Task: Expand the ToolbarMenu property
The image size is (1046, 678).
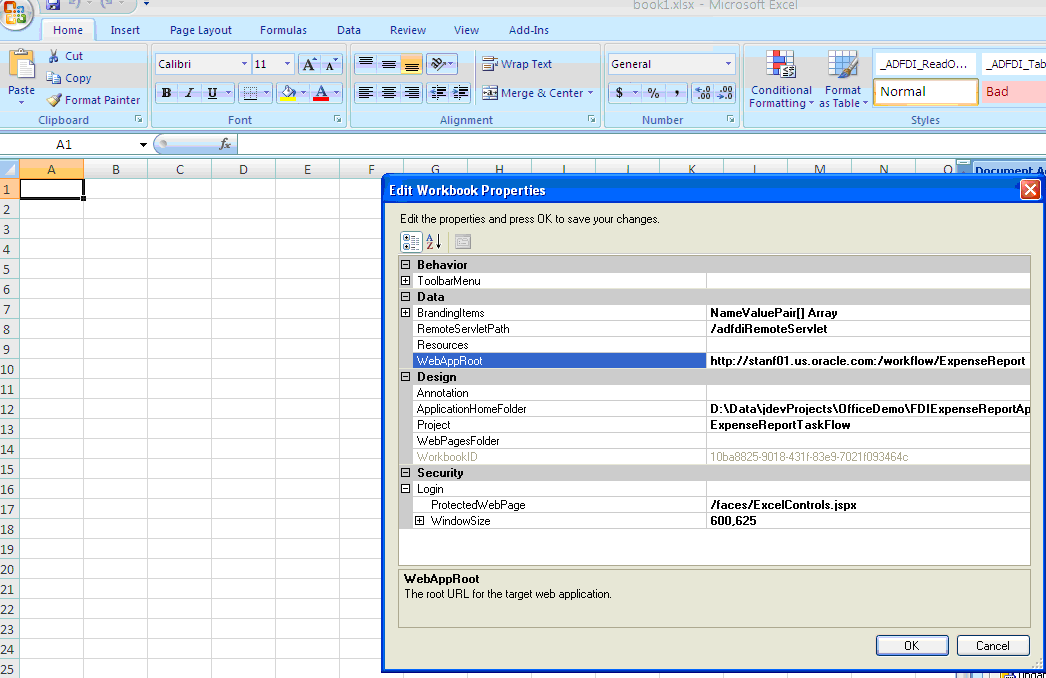Action: coord(406,281)
